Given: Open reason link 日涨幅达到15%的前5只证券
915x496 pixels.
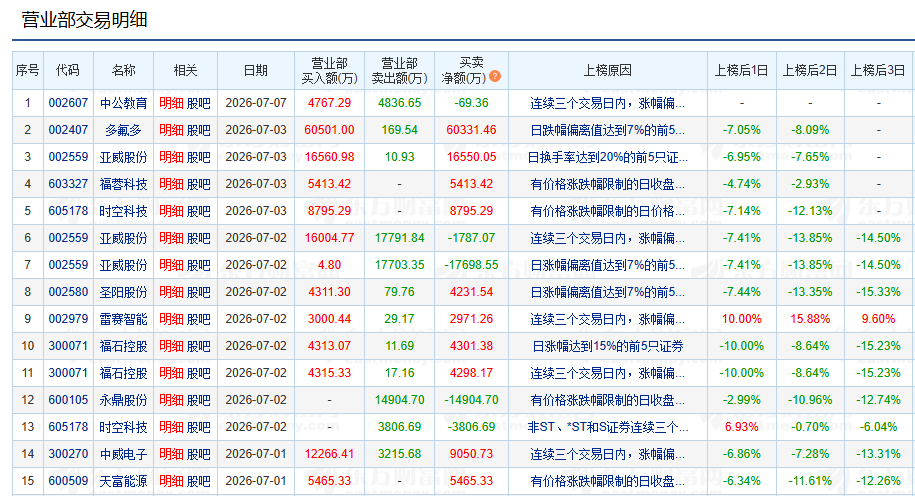Looking at the screenshot, I should pyautogui.click(x=607, y=346).
